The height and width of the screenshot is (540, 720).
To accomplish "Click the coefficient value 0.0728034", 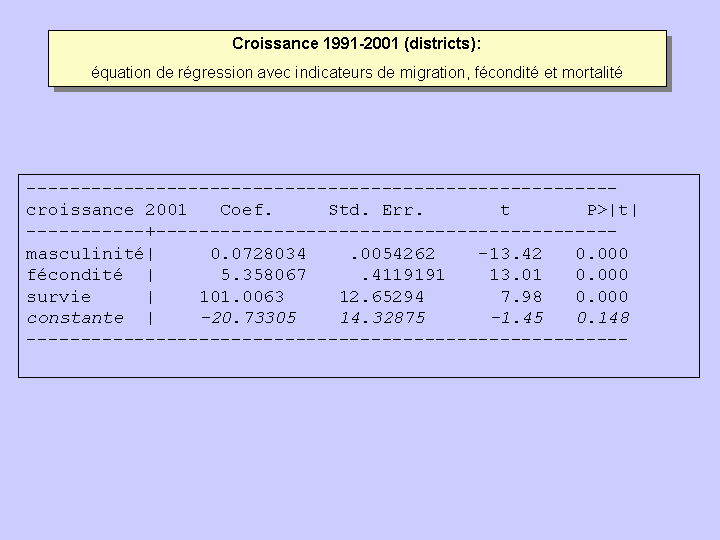I will coord(258,254).
